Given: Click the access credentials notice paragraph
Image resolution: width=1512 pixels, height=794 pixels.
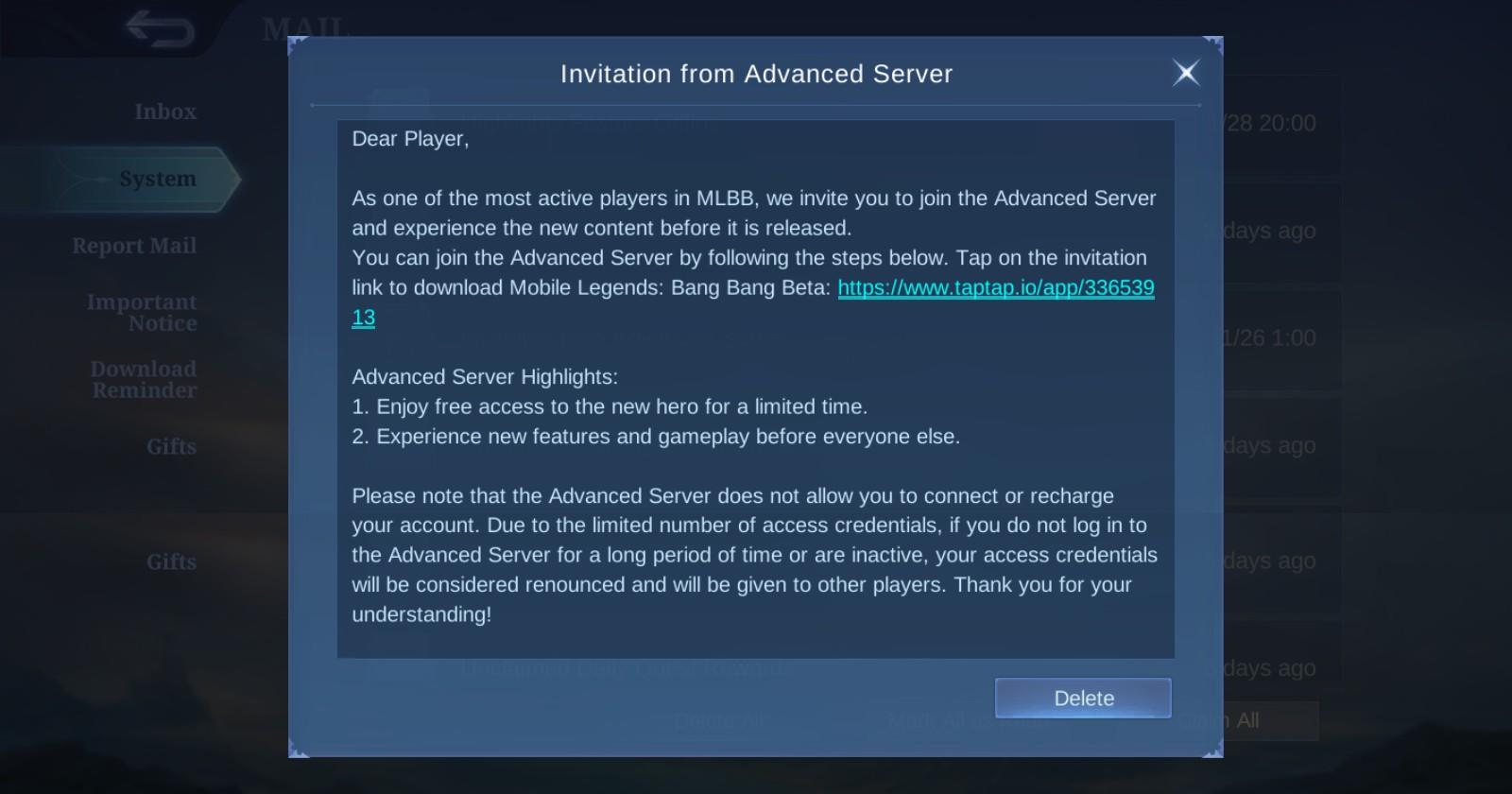Looking at the screenshot, I should 754,555.
